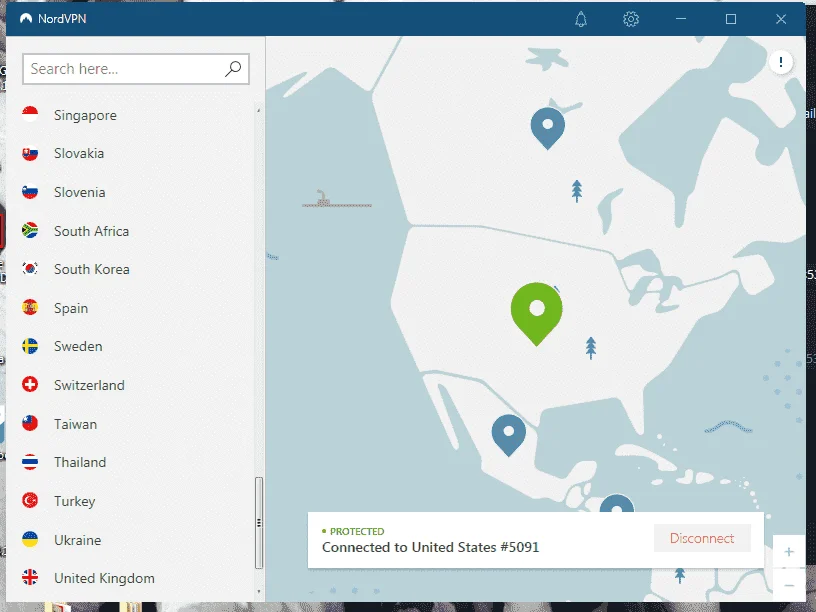Zoom out on the map
Viewport: 816px width, 612px height.
(x=789, y=585)
